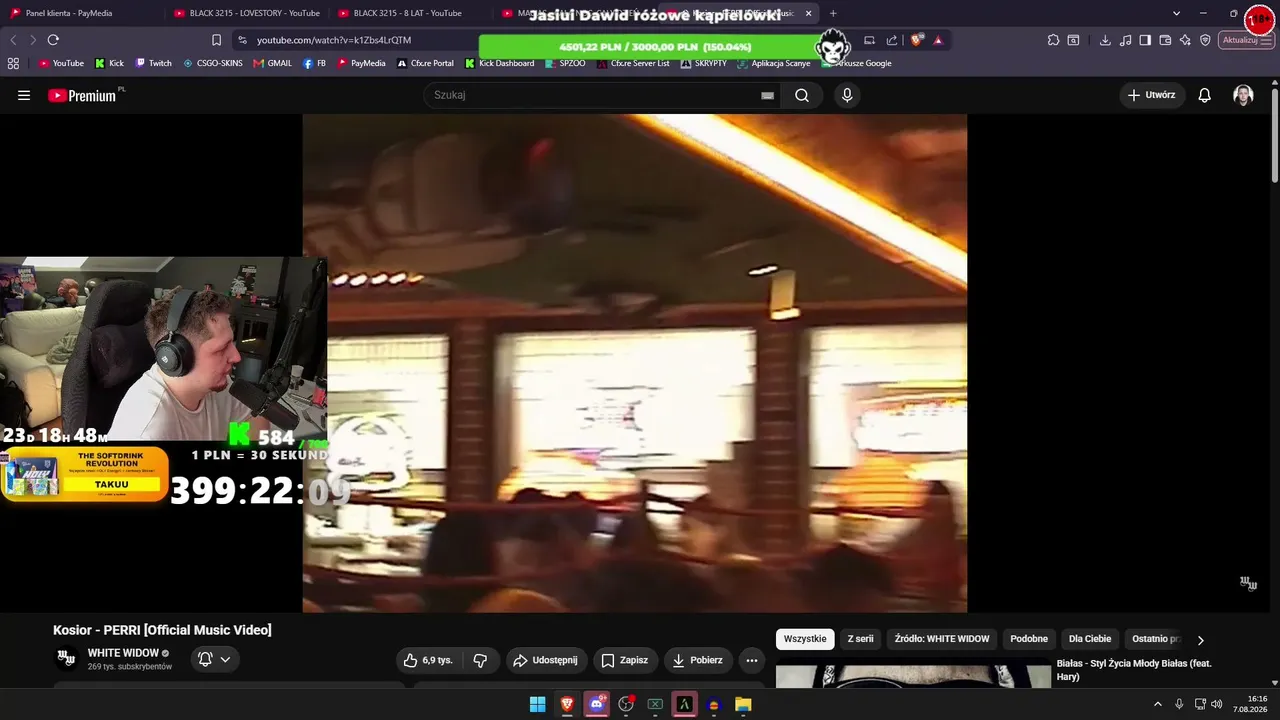
Task: Expand the tab search dropdown arrow
Action: tap(1176, 13)
